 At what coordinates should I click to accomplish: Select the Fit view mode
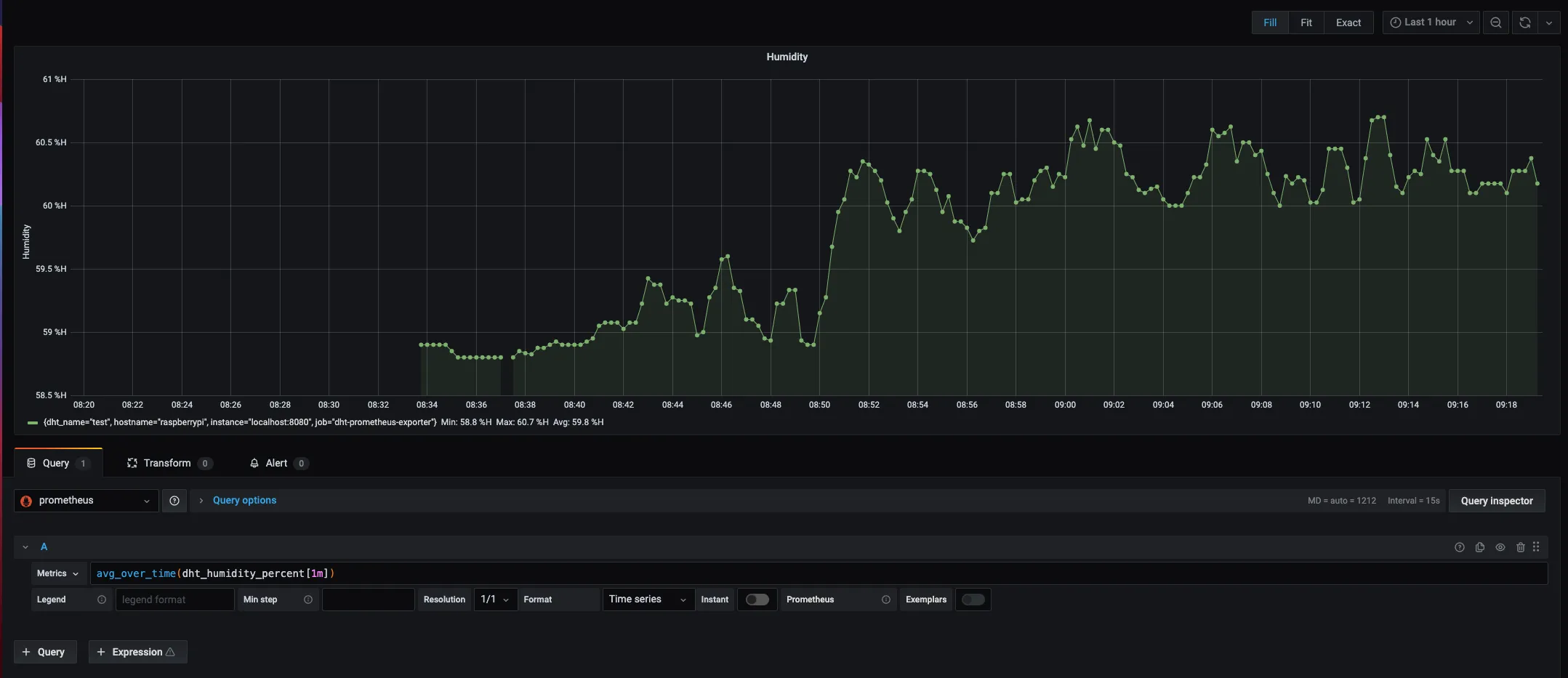[1306, 23]
